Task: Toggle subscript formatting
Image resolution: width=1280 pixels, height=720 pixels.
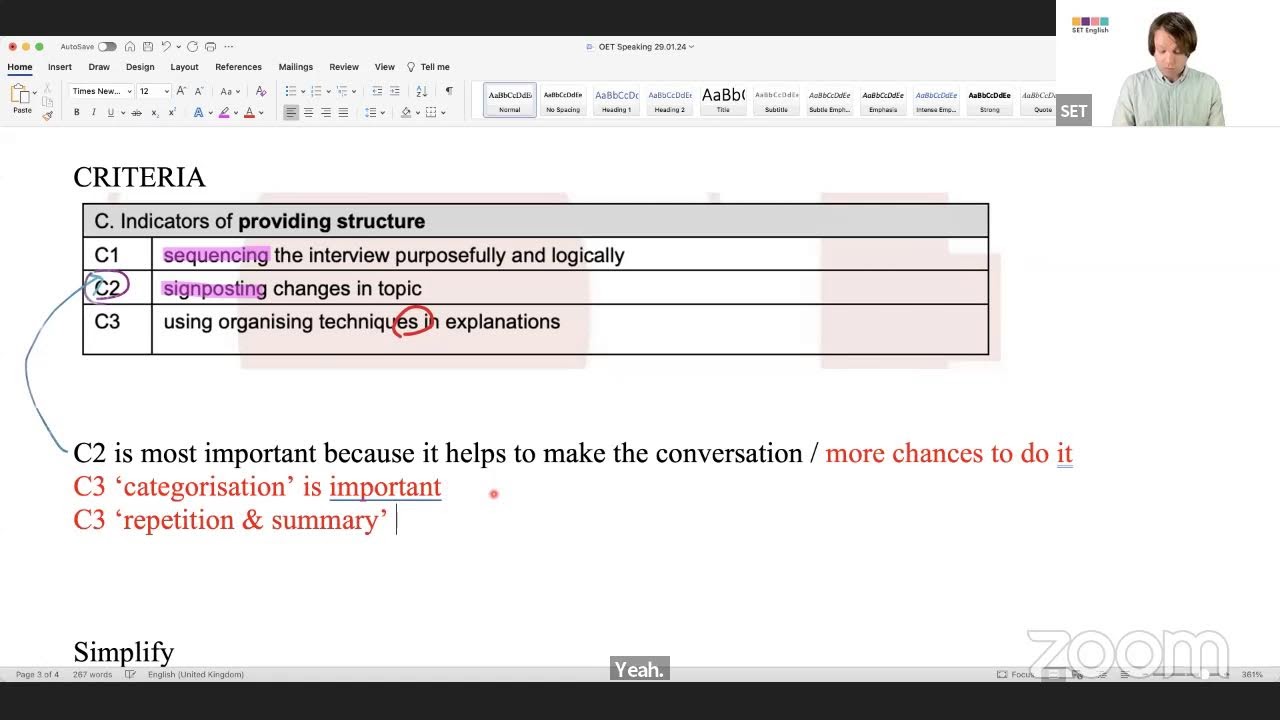Action: pos(155,113)
